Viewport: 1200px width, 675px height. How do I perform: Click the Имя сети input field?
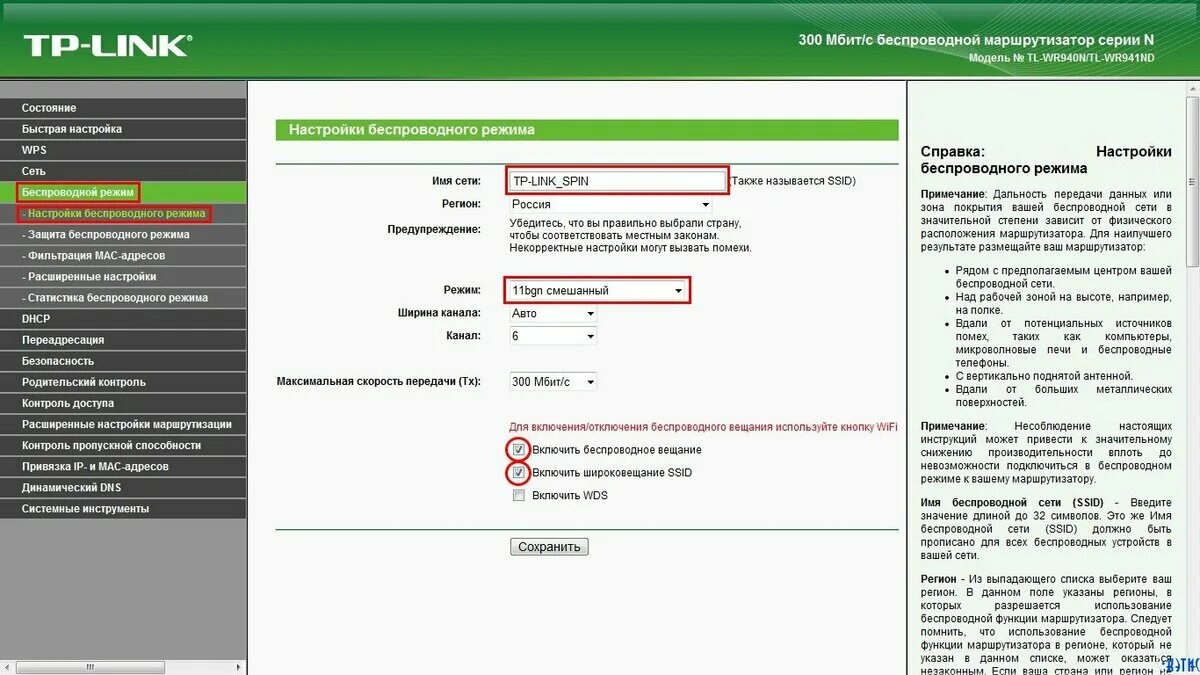tap(617, 181)
